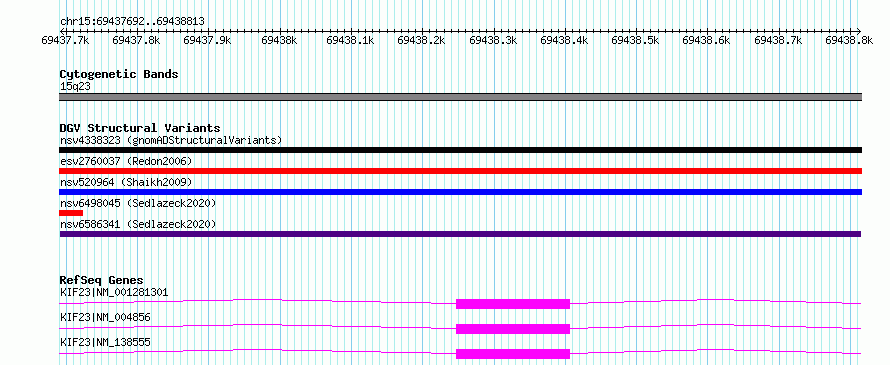Click the 69438.4k ruler tick label
The height and width of the screenshot is (365, 890).
564,40
